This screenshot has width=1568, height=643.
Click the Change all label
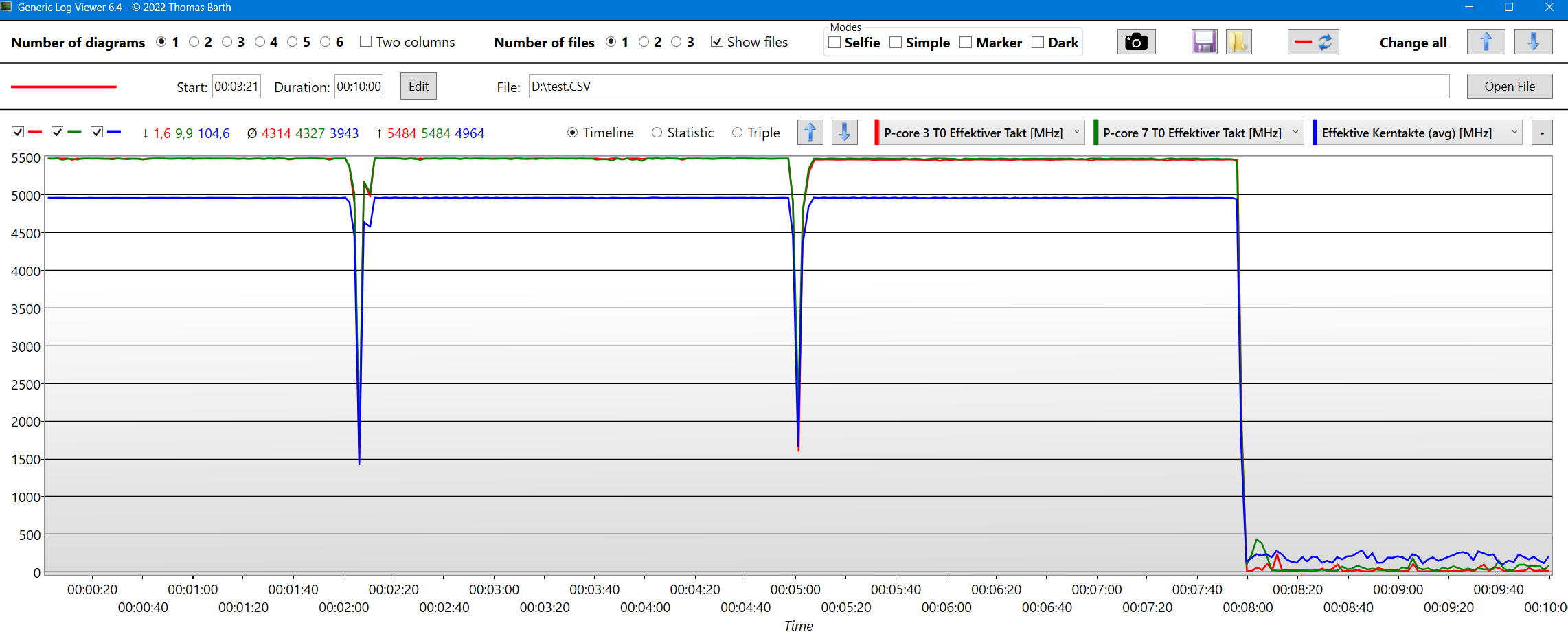pos(1413,43)
